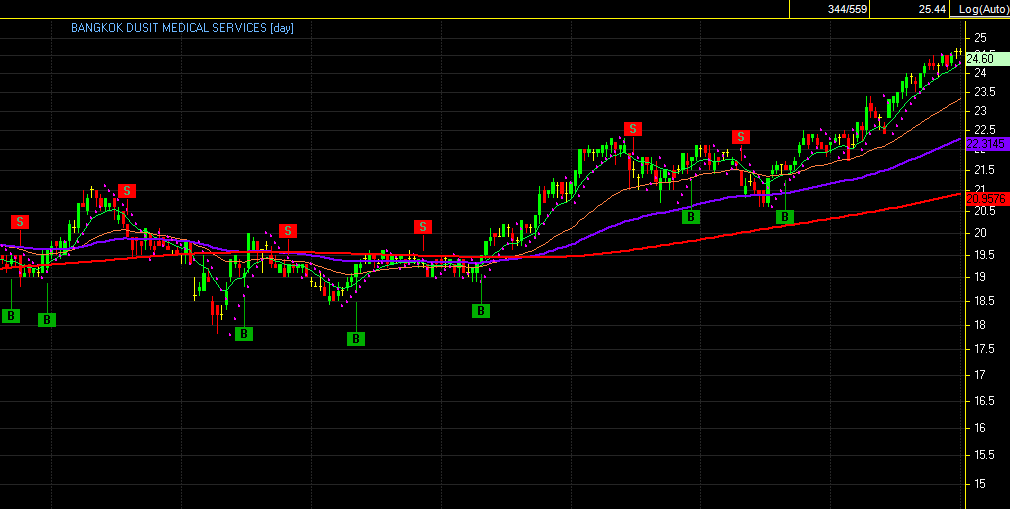Click the 19.5 price axis label

tap(985, 255)
